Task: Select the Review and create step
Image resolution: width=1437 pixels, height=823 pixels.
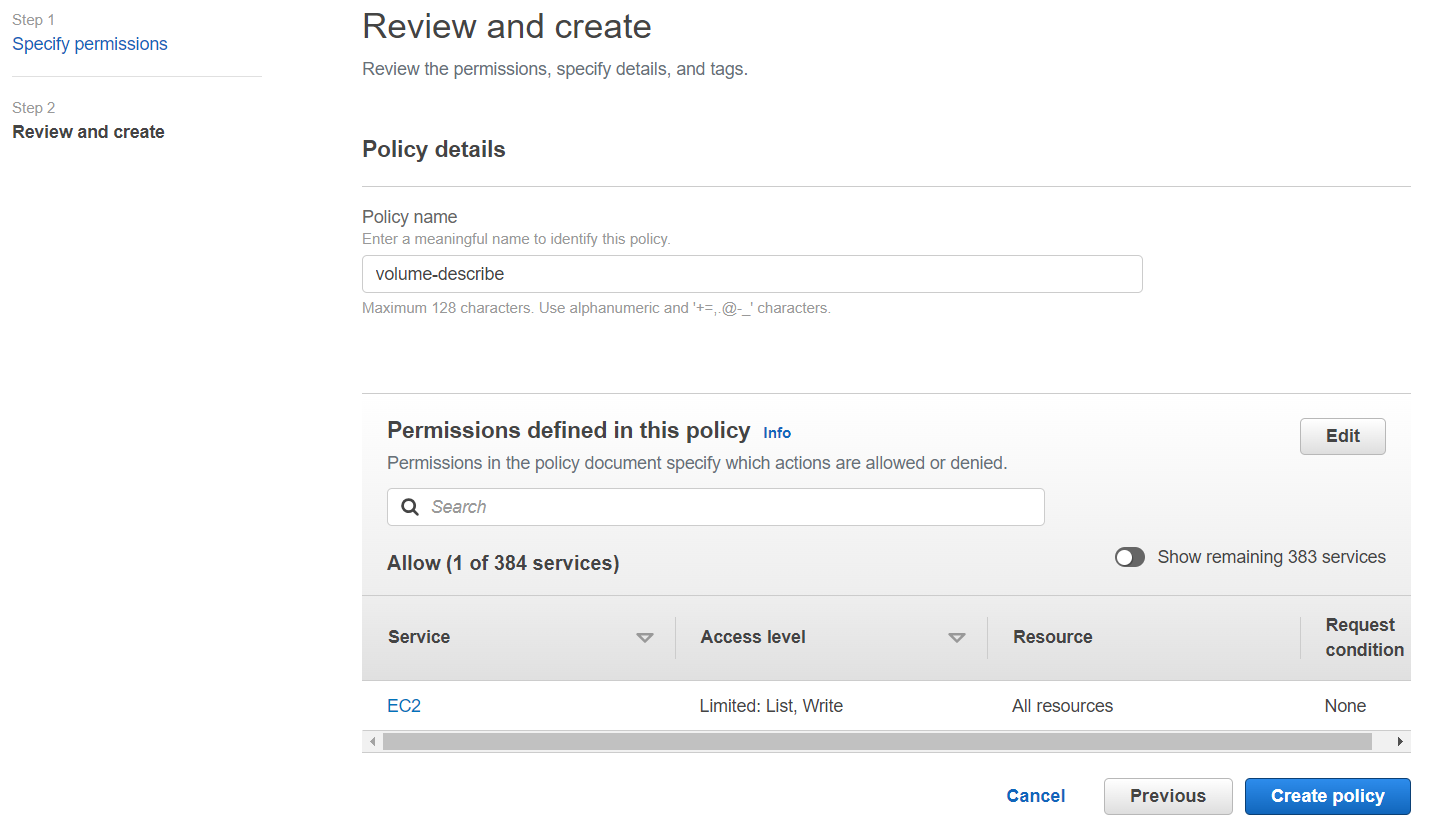Action: [88, 132]
